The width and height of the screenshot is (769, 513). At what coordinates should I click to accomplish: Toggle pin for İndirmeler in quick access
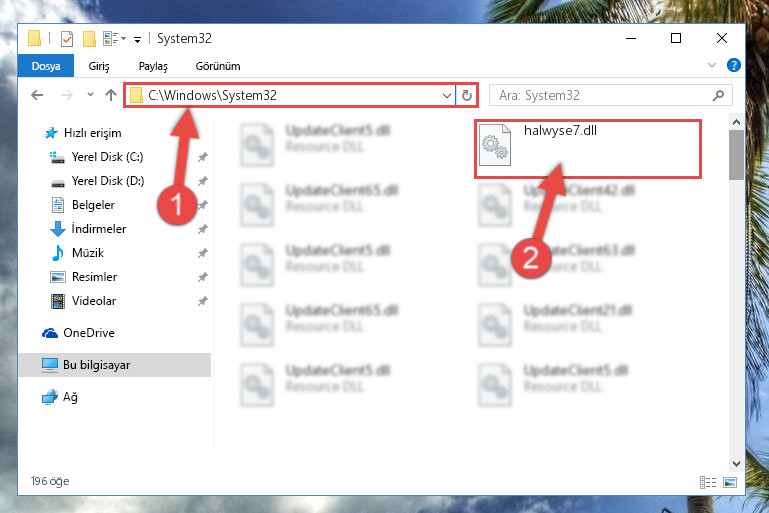[203, 229]
